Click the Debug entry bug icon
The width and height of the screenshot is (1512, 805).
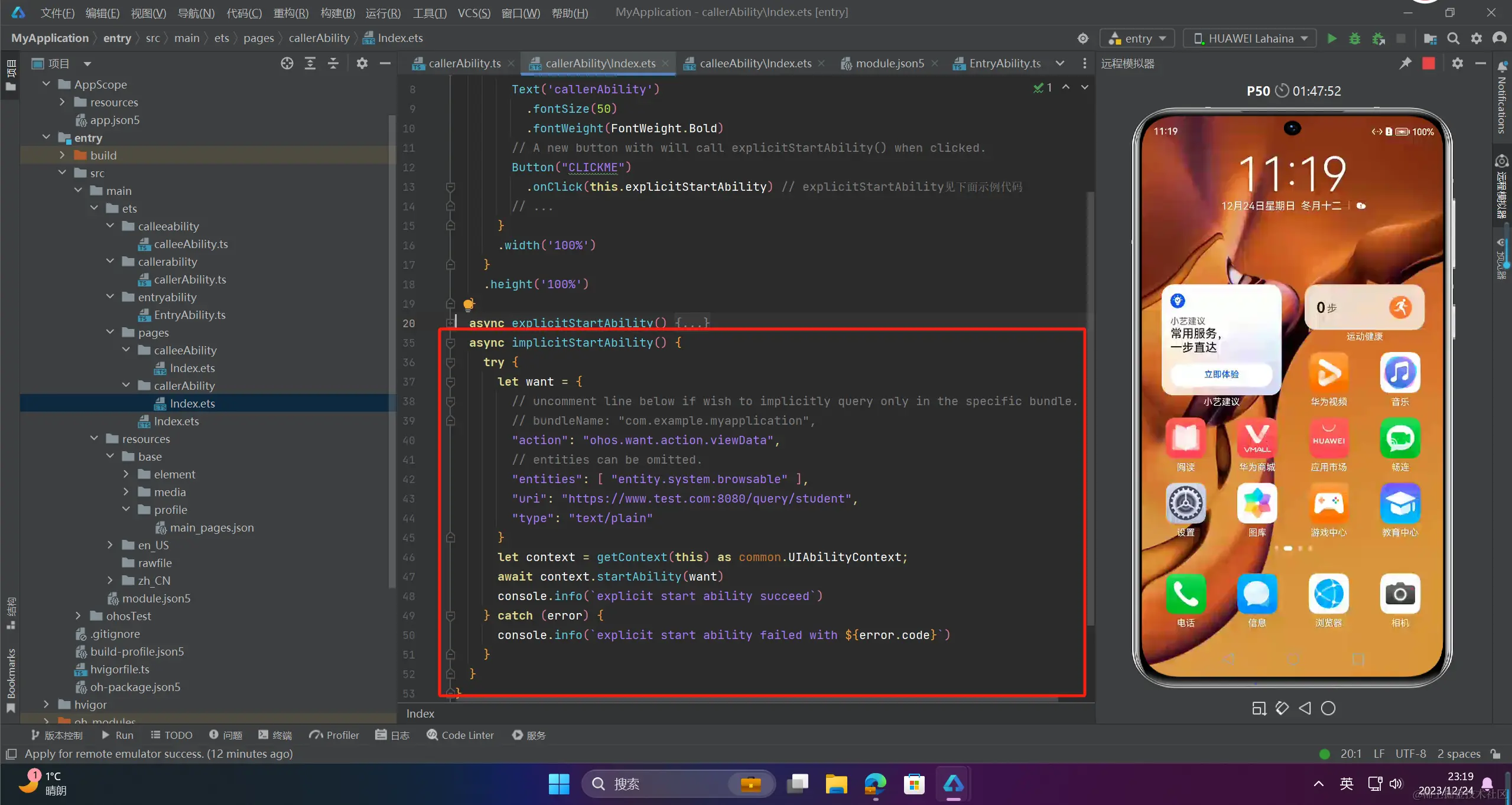[1355, 38]
